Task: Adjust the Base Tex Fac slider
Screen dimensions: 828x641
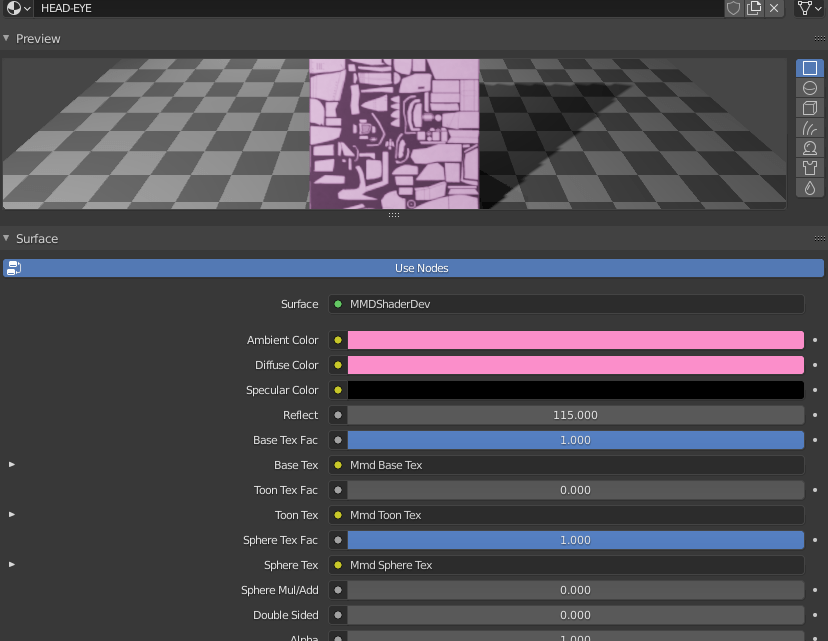Action: point(575,440)
